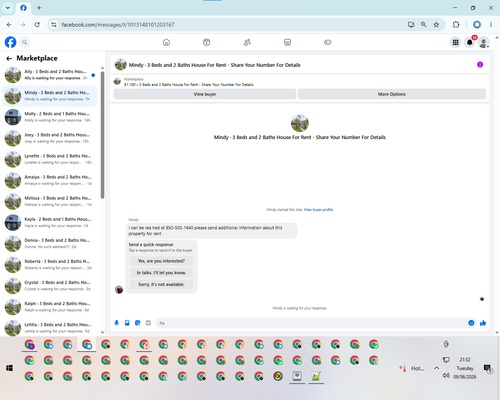Open the Facebook search icon
The image size is (500, 400).
point(24,42)
